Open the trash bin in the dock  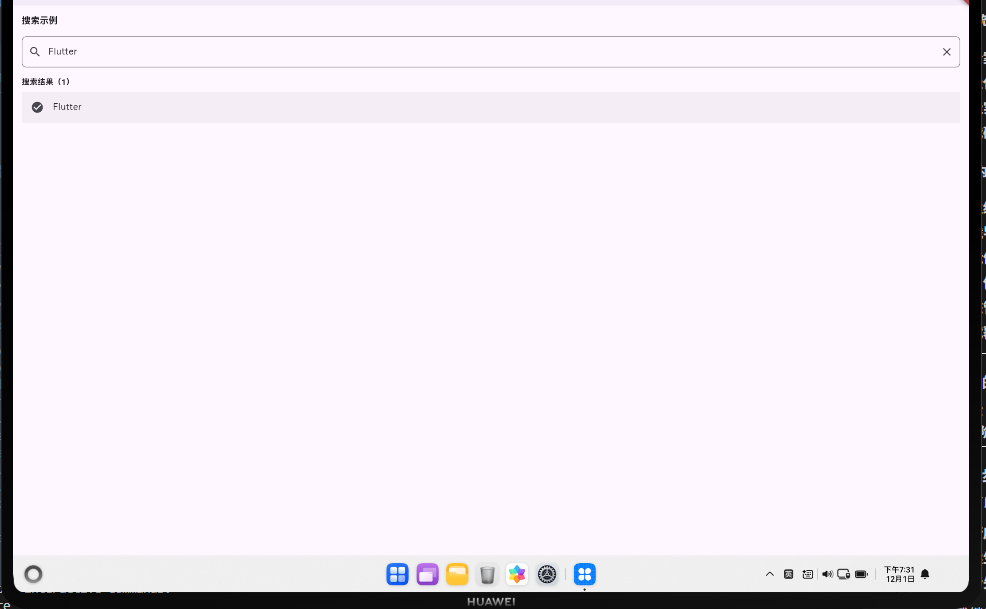pos(487,574)
